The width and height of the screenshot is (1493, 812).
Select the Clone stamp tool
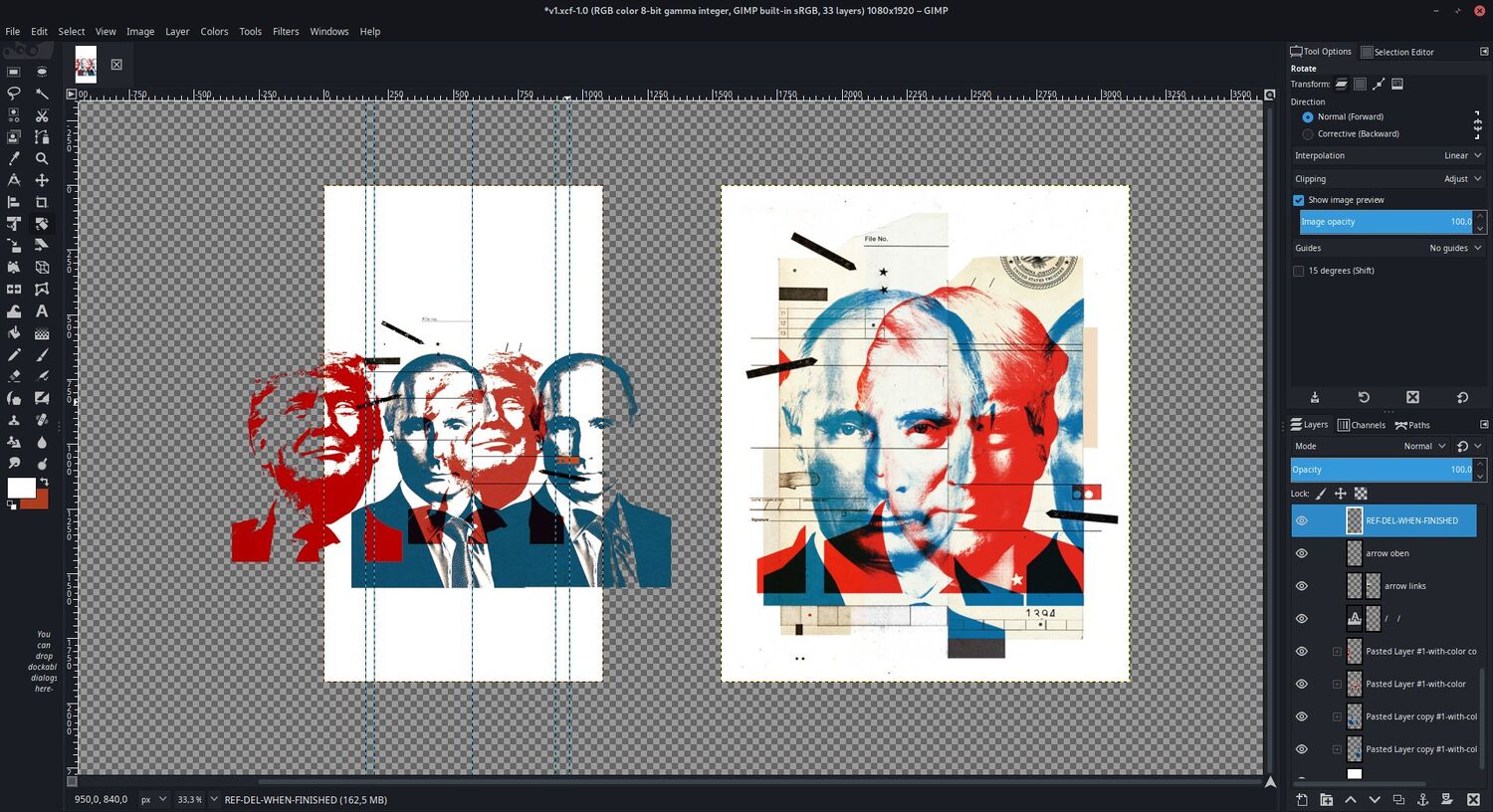(x=14, y=420)
